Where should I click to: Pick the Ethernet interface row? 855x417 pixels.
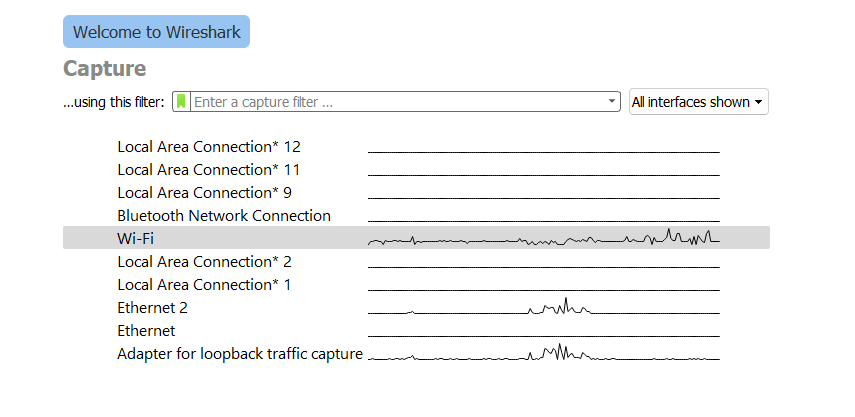point(146,330)
